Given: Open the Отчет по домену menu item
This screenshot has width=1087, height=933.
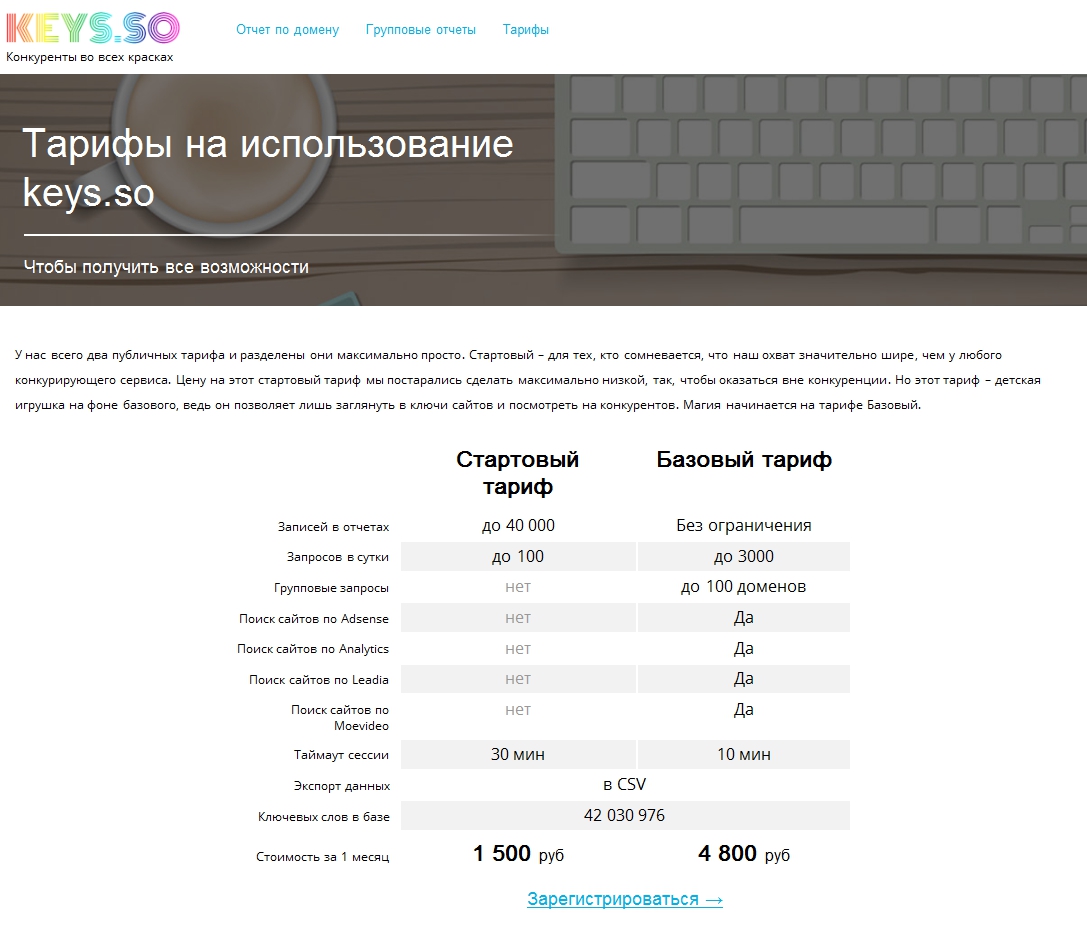Looking at the screenshot, I should 287,30.
